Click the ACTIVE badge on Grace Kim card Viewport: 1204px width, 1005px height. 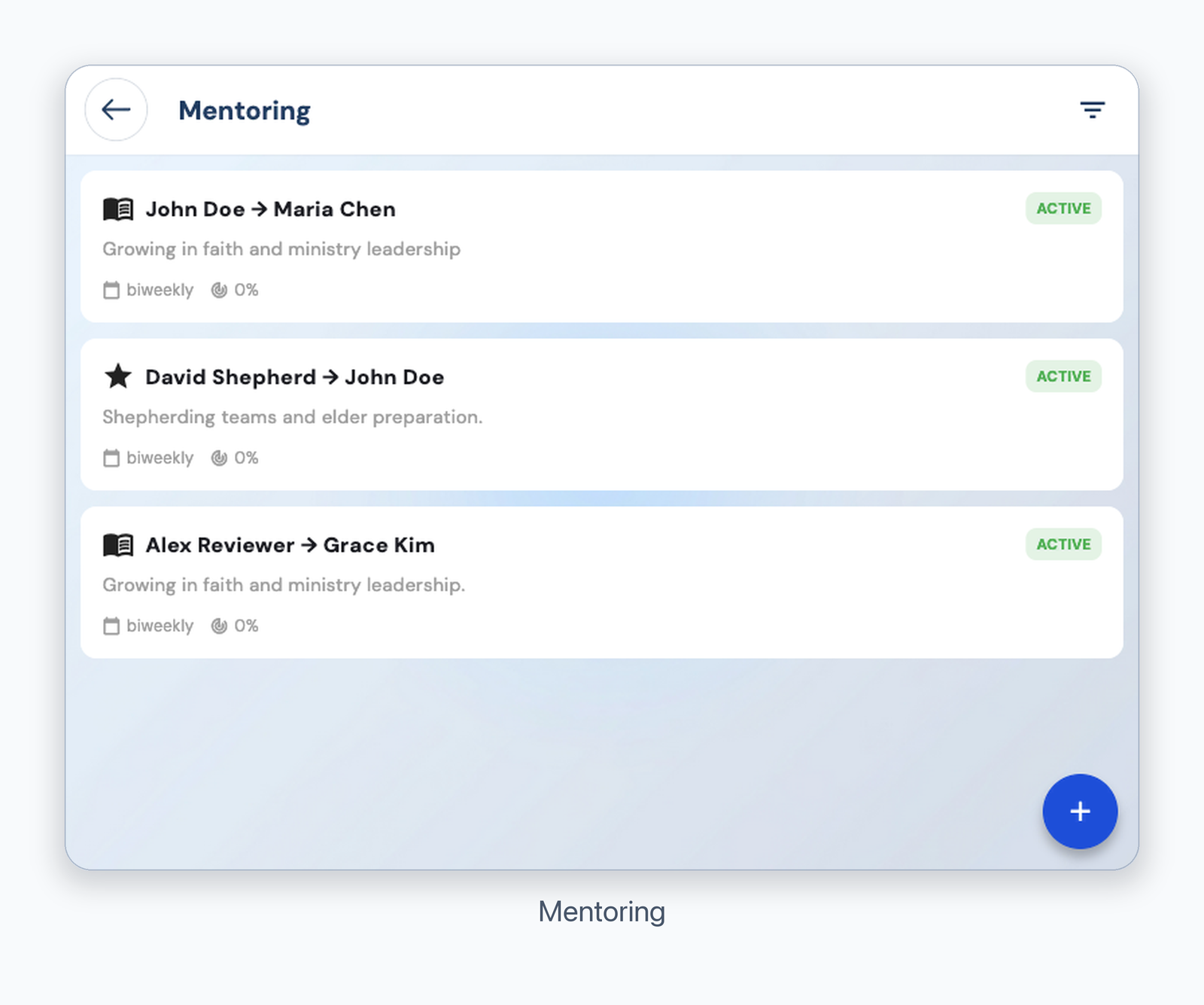coord(1063,544)
